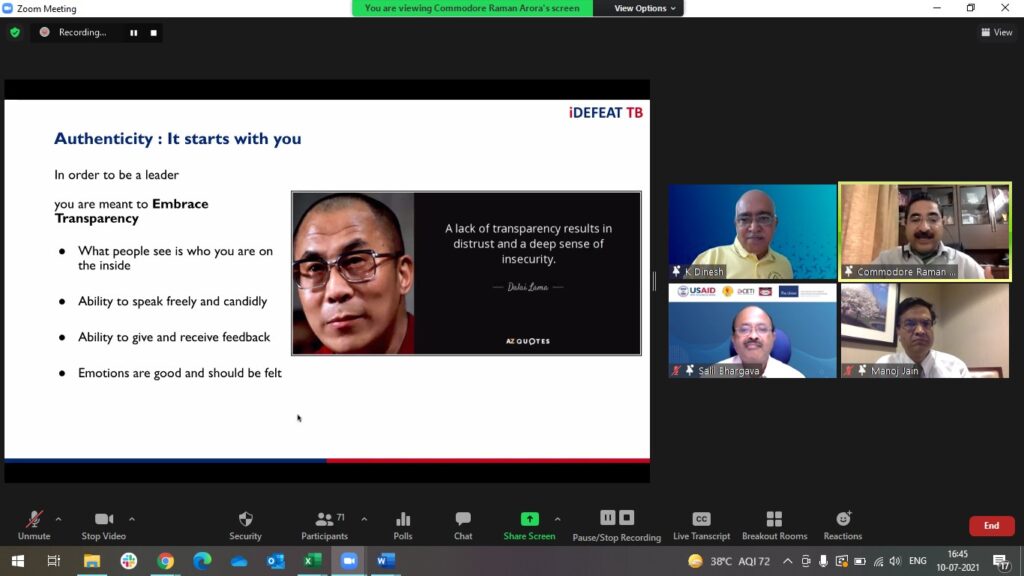Expand share screen options arrow

point(557,519)
